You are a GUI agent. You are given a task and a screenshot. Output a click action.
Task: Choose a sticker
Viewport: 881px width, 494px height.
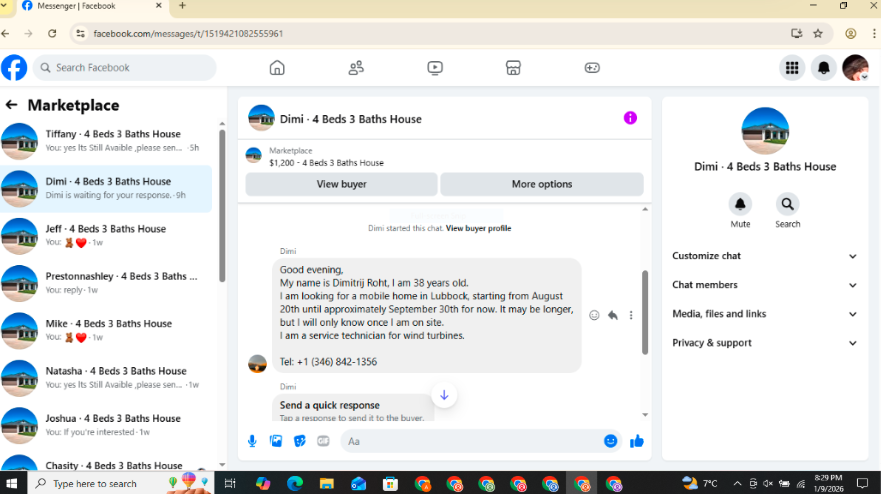tap(299, 441)
